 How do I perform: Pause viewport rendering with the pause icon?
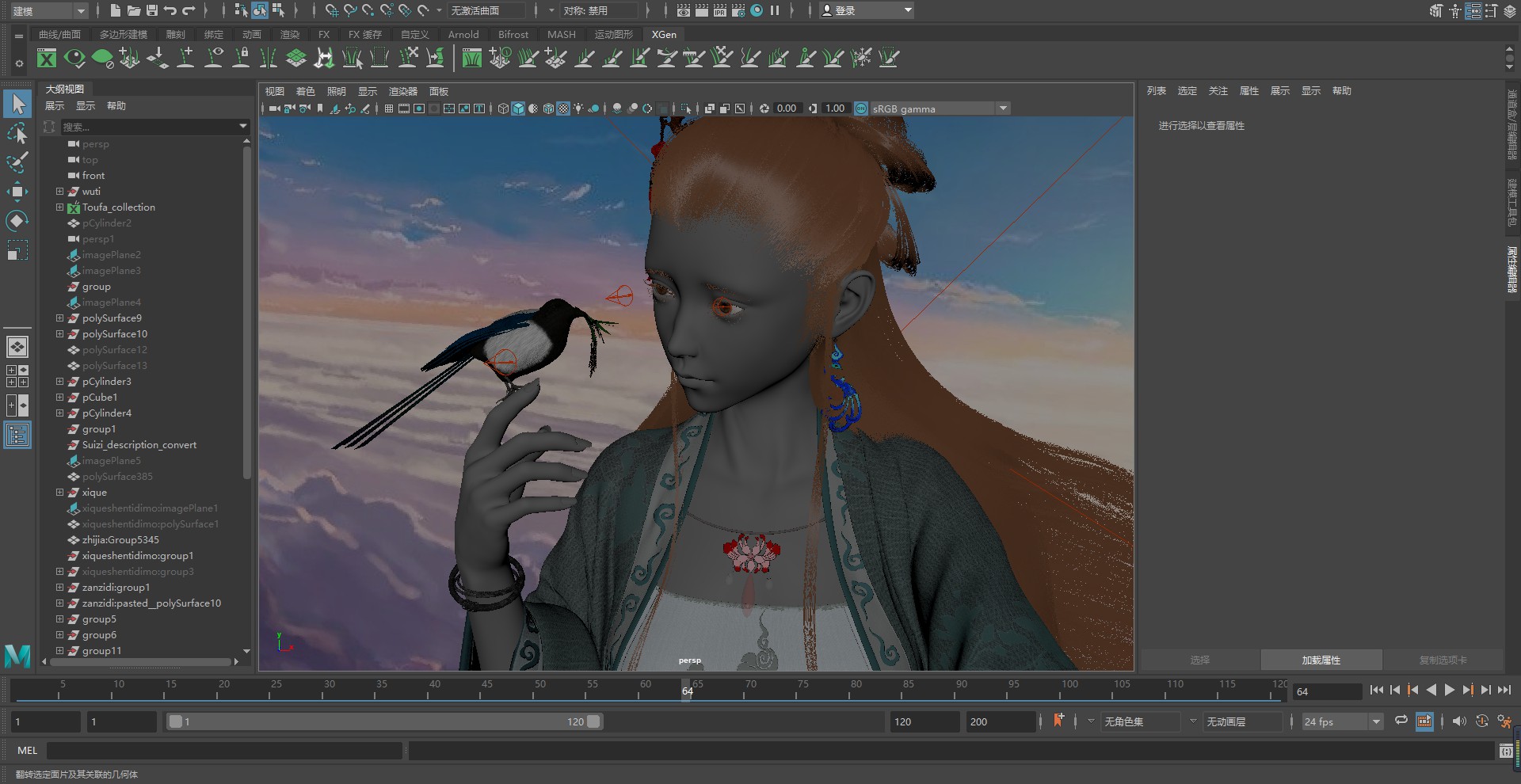pyautogui.click(x=775, y=10)
